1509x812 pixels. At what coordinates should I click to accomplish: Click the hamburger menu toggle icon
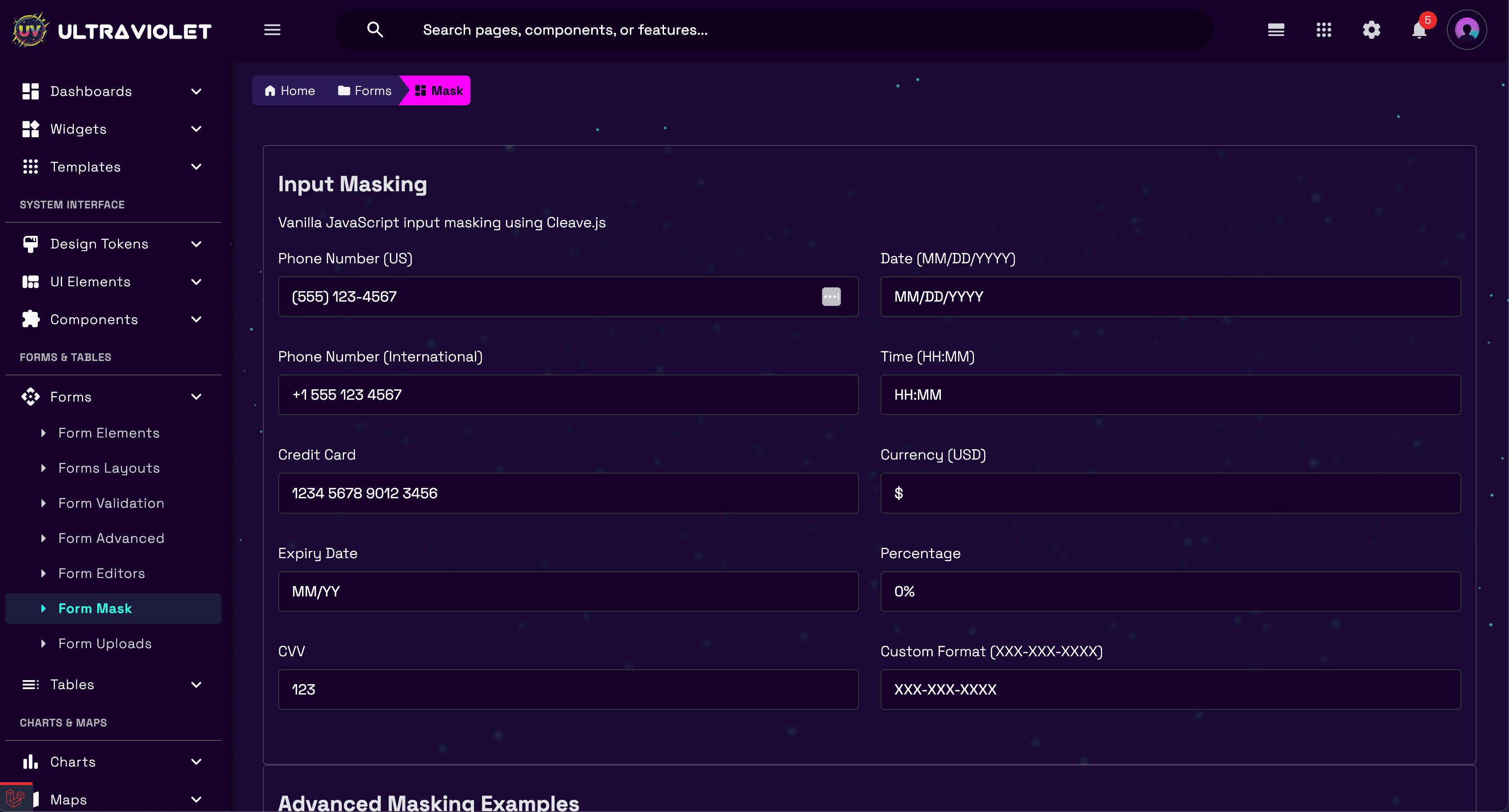coord(272,30)
